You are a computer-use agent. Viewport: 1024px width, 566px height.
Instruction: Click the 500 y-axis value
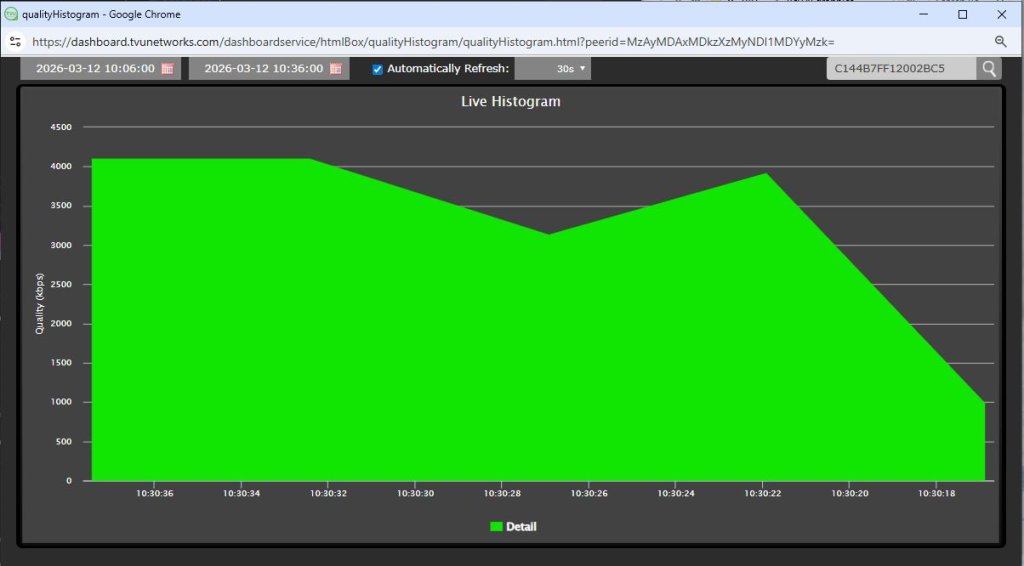pos(65,442)
